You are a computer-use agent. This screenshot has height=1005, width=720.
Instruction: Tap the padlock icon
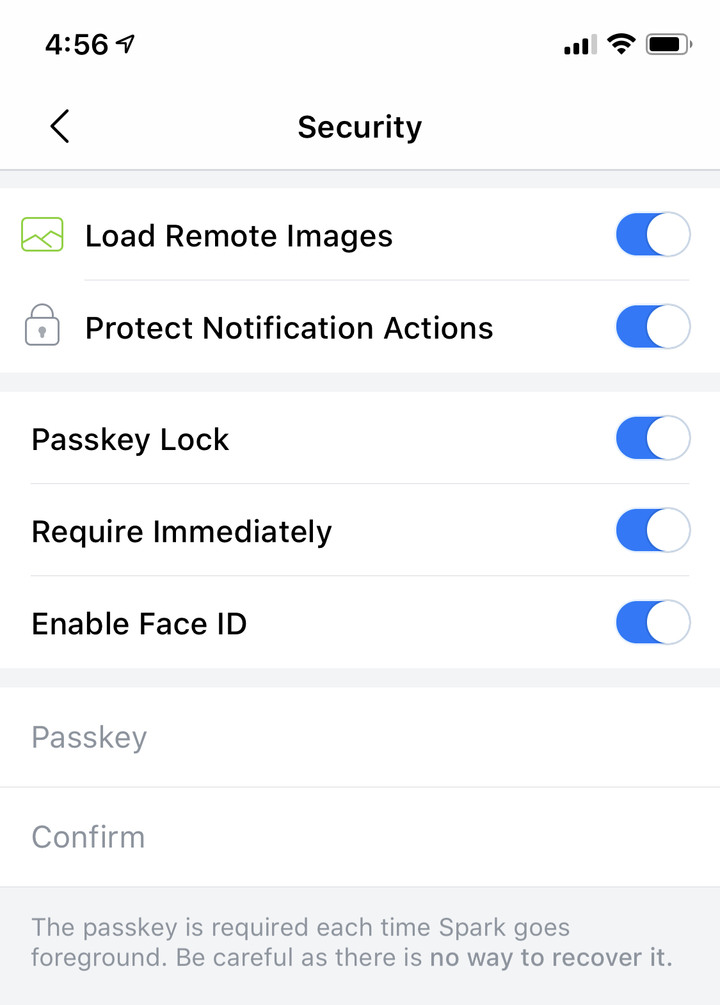[x=42, y=326]
